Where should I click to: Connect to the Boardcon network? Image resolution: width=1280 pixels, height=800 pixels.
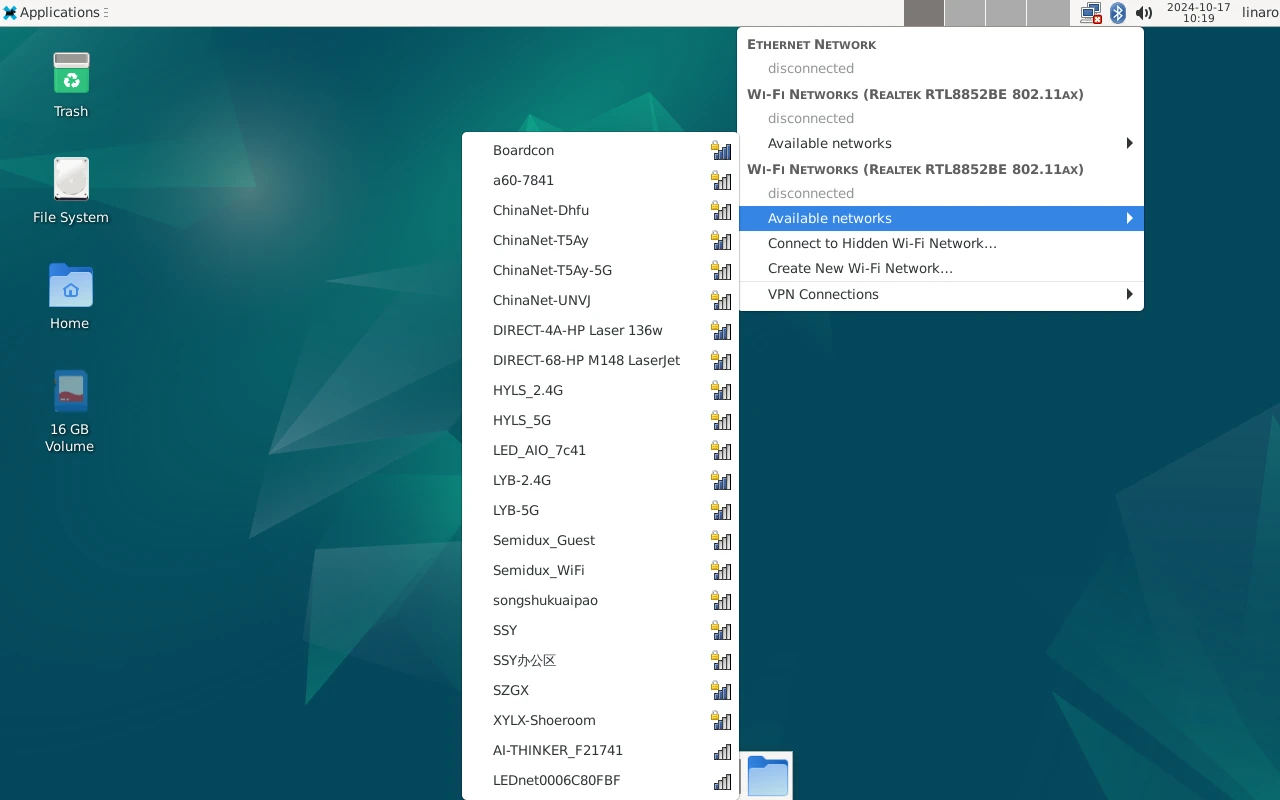[x=600, y=150]
